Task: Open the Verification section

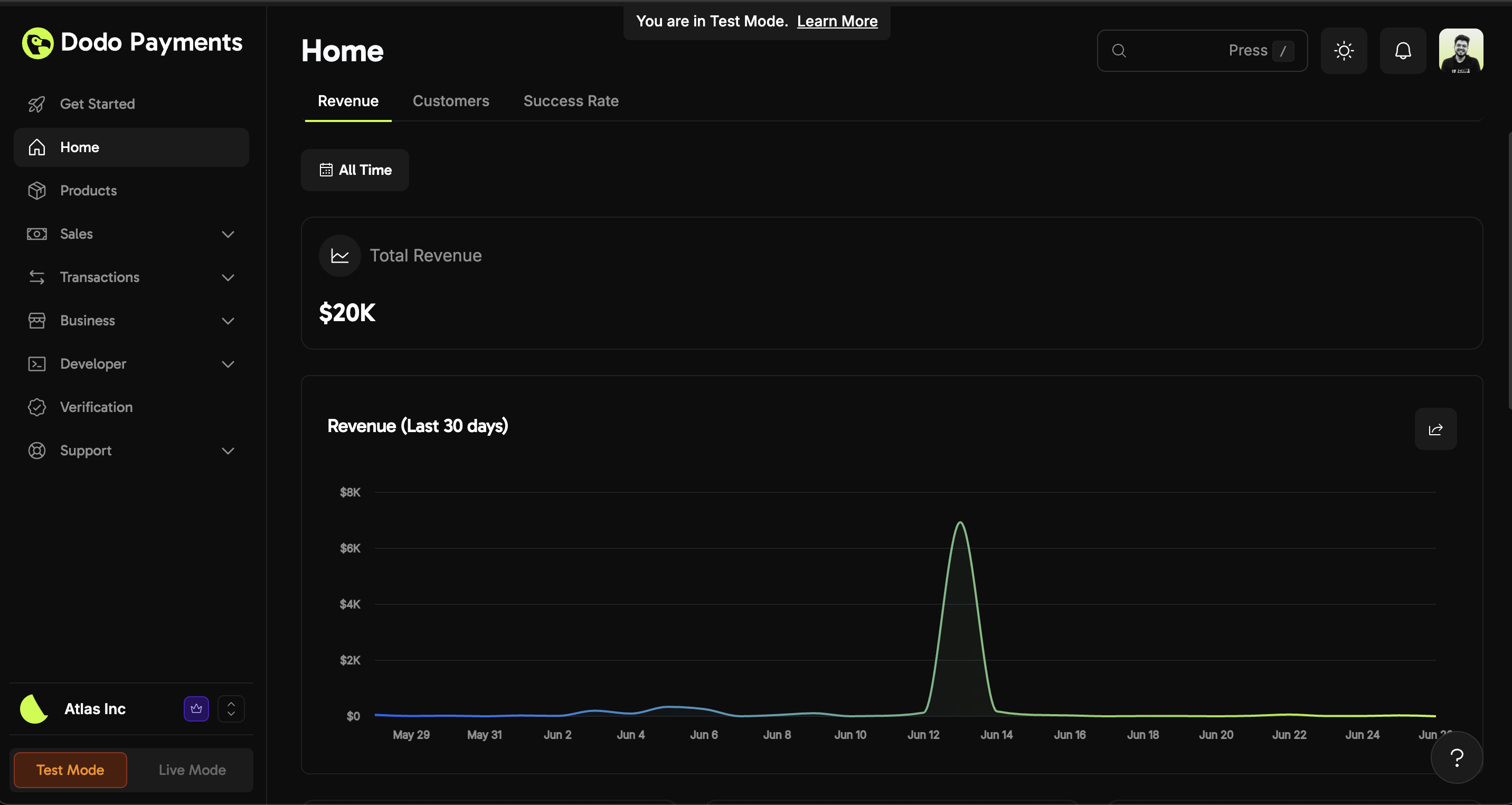Action: (96, 406)
